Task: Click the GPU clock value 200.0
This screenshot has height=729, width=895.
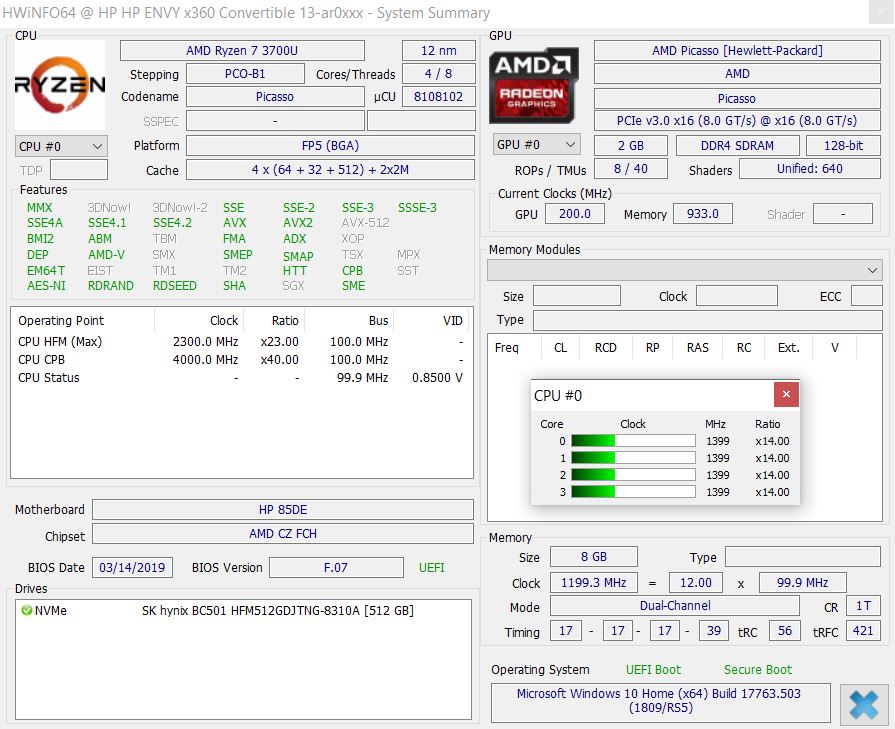Action: coord(575,214)
